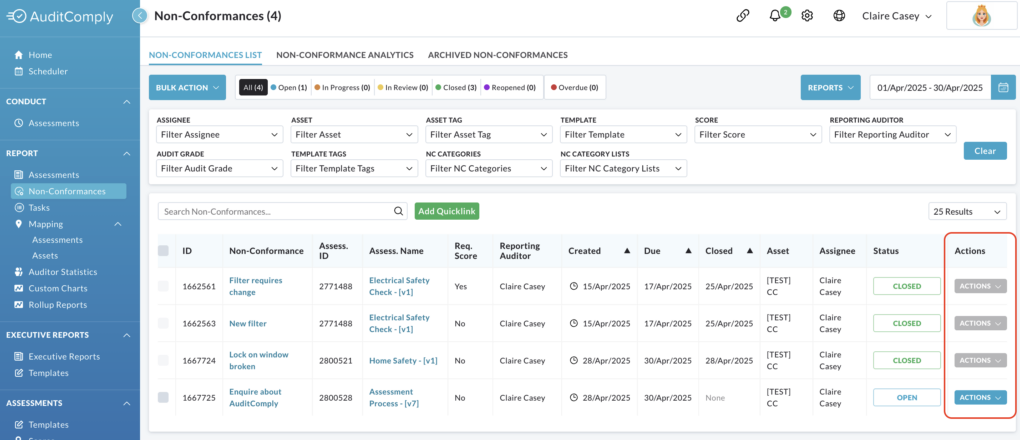The image size is (1020, 440).
Task: Open Archived Non-Conformances tab
Action: (x=498, y=55)
